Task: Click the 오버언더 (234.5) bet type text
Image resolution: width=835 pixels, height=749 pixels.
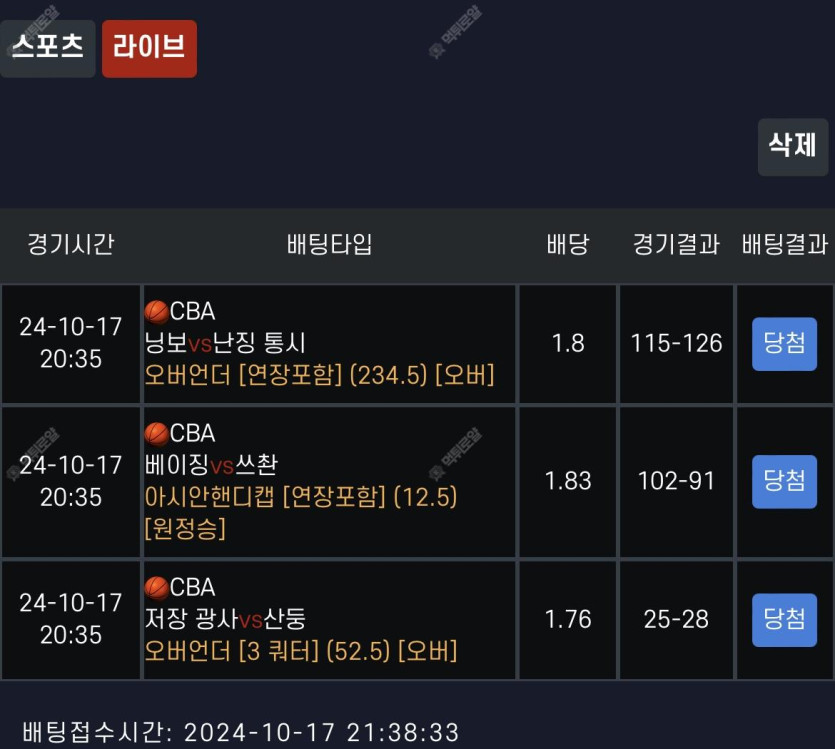Action: (x=320, y=375)
